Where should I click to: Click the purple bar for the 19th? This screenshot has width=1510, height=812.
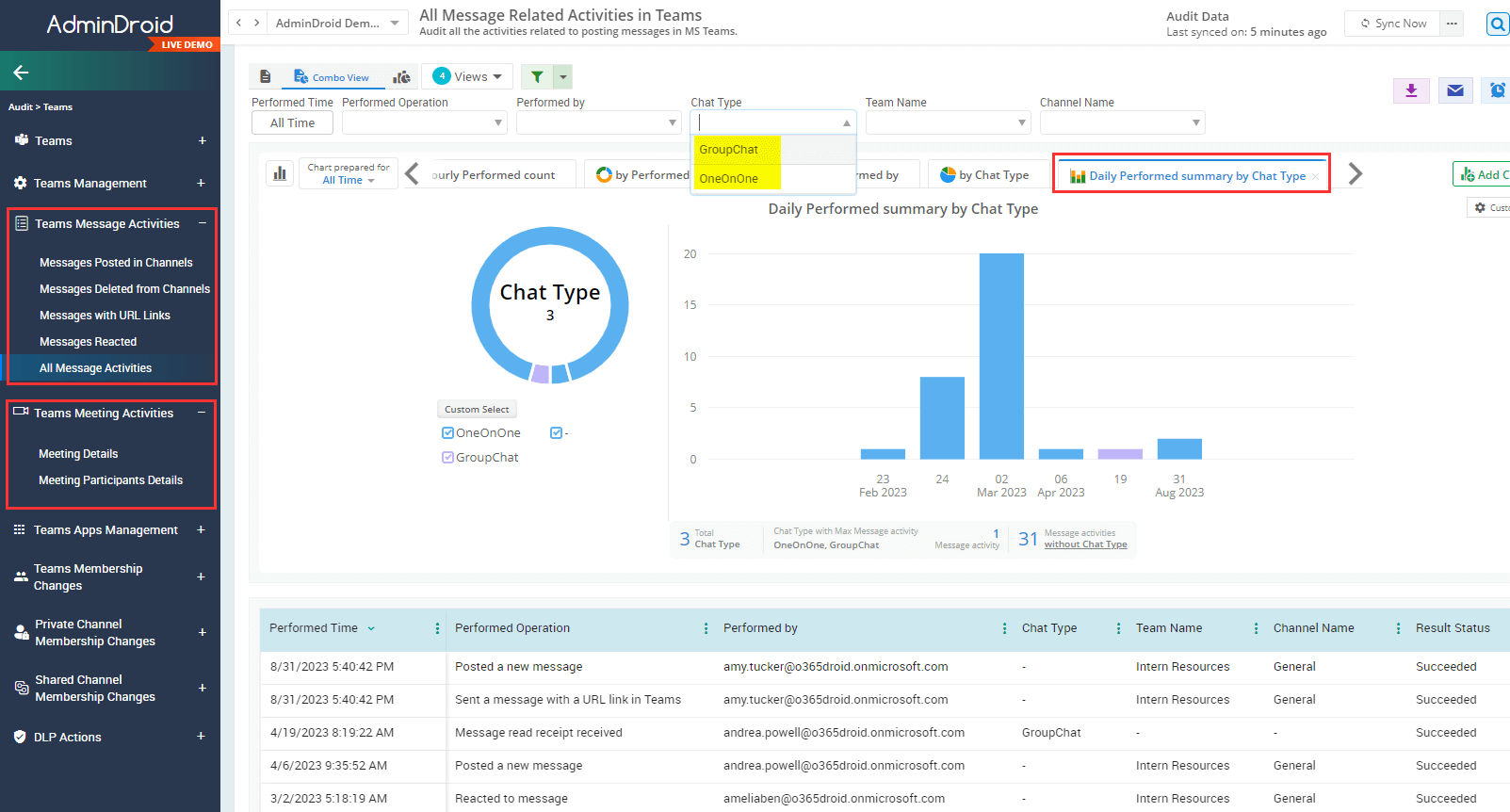point(1120,454)
